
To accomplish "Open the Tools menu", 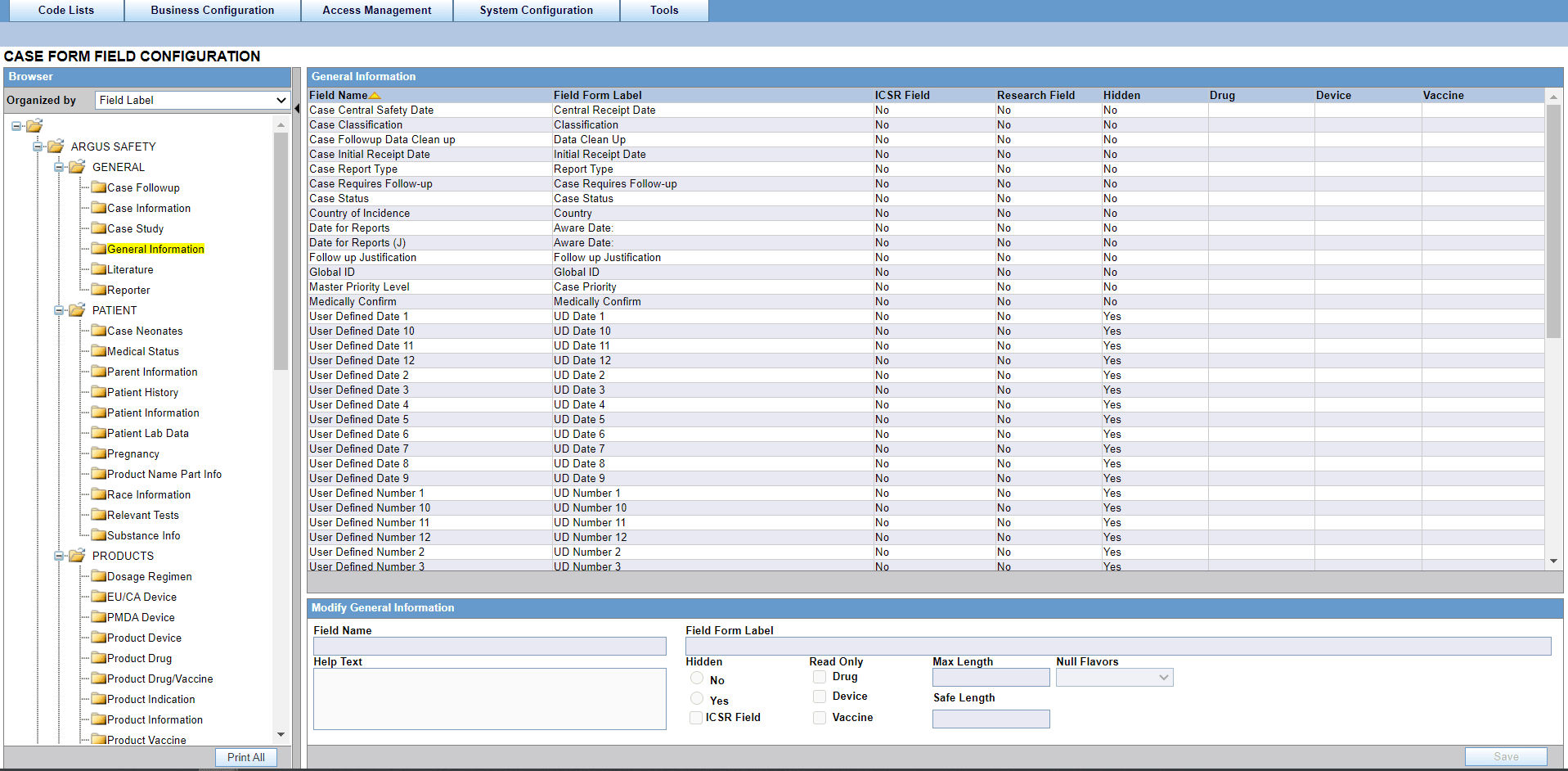I will [663, 10].
